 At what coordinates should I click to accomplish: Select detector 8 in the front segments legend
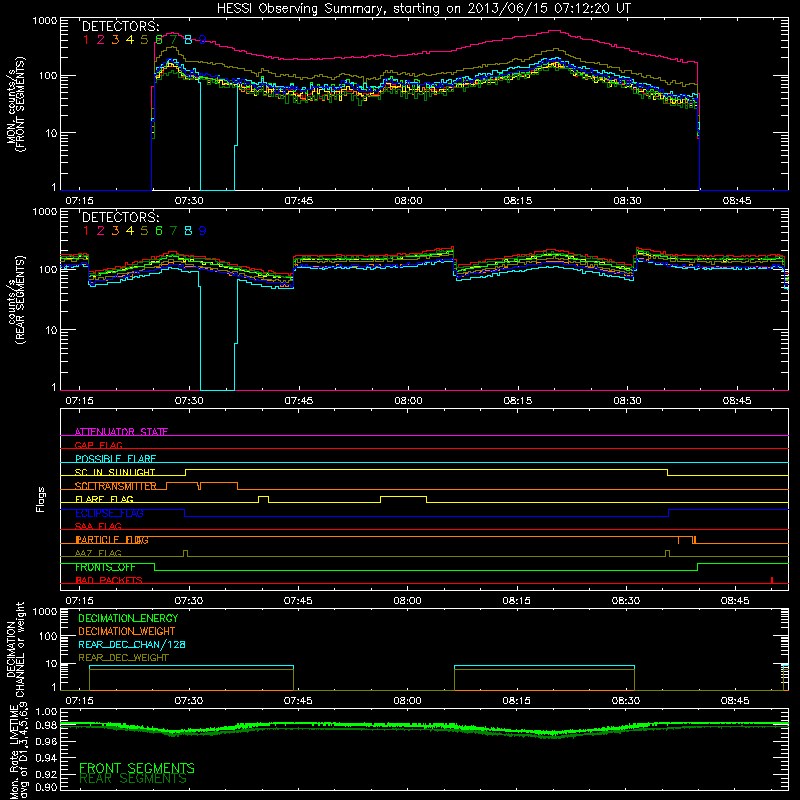point(188,40)
